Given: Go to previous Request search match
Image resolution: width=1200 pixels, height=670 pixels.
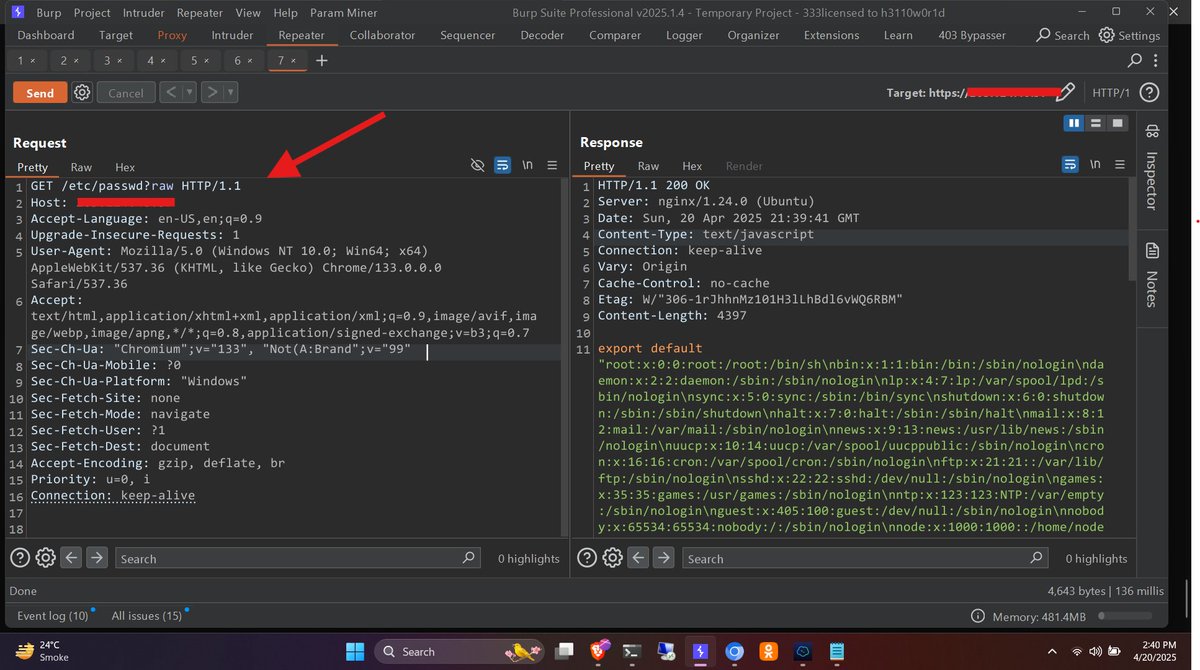Looking at the screenshot, I should pyautogui.click(x=71, y=558).
